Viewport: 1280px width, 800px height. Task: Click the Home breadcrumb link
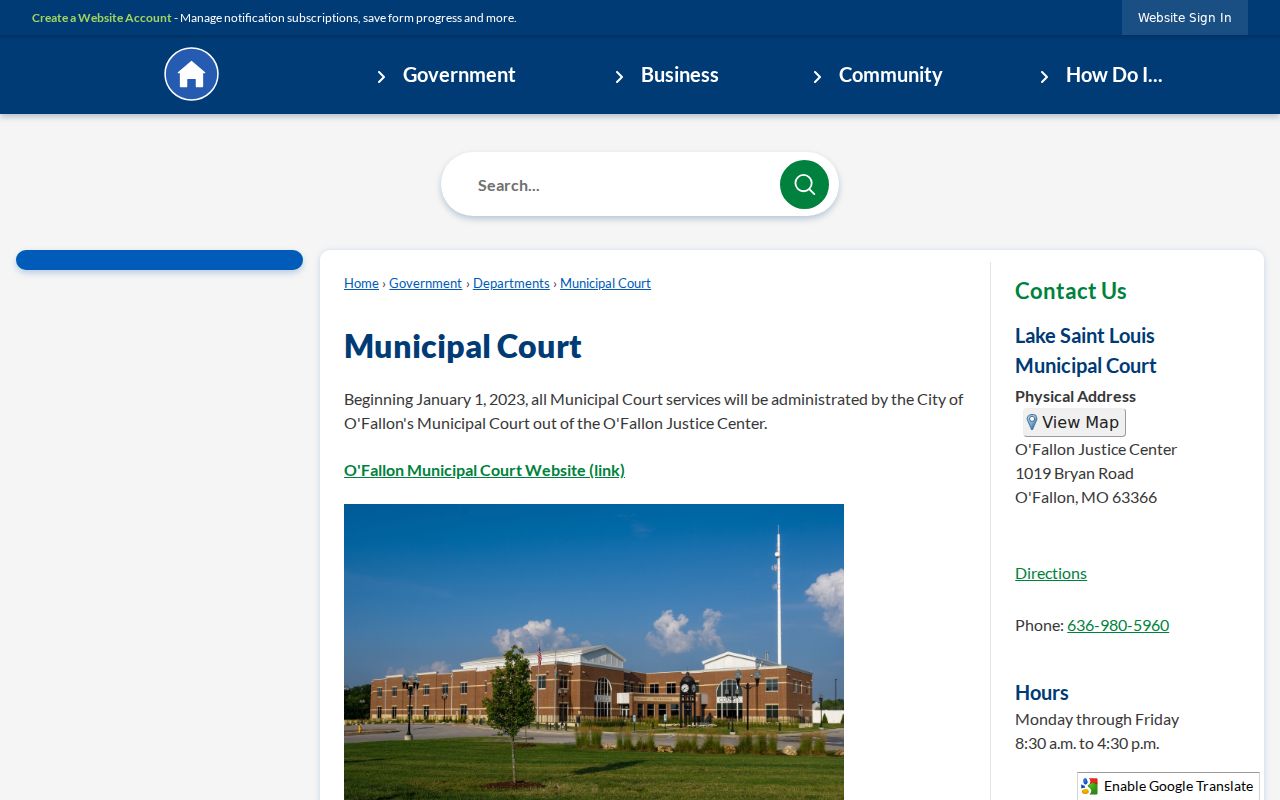point(361,283)
